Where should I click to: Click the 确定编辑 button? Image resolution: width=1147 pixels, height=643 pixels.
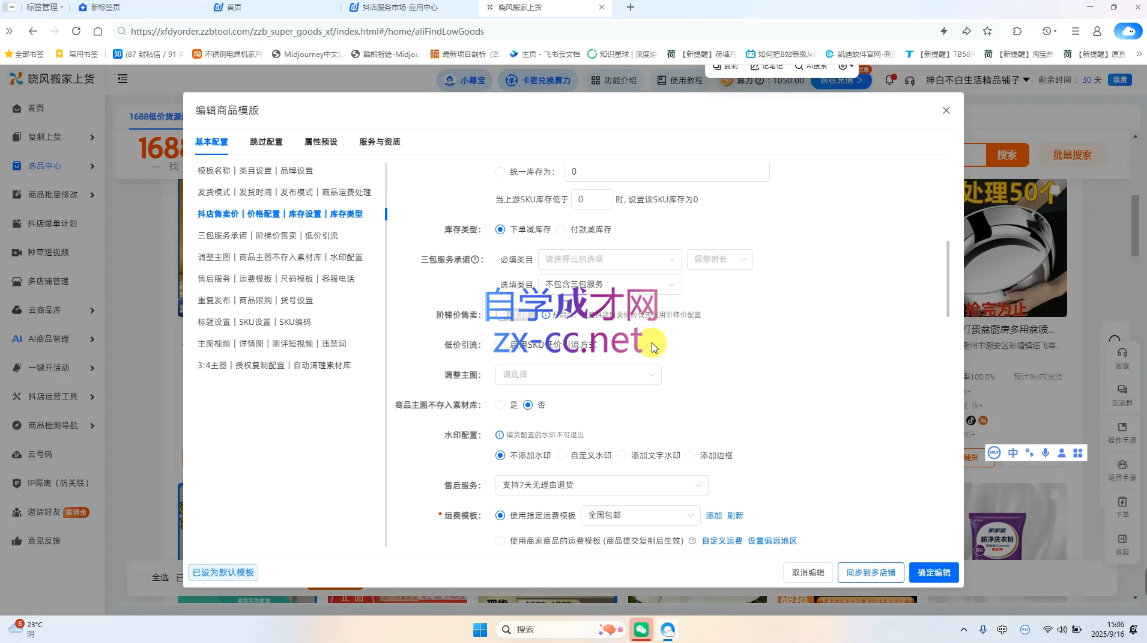934,573
